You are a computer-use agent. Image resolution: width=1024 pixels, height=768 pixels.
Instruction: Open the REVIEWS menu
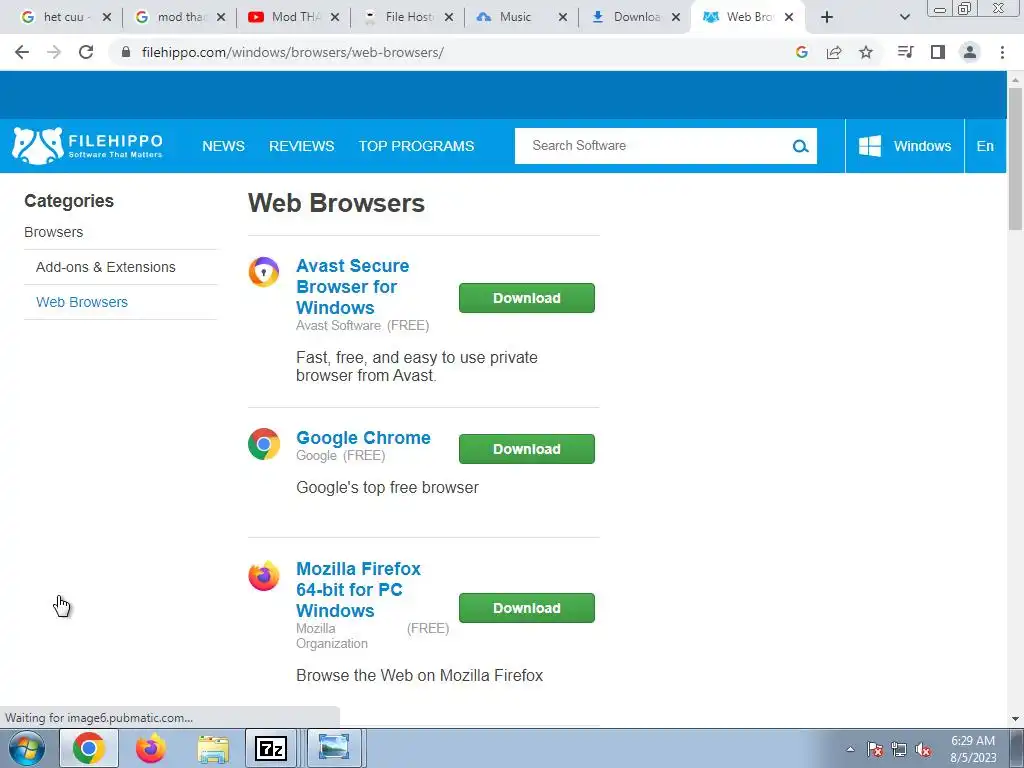tap(302, 146)
